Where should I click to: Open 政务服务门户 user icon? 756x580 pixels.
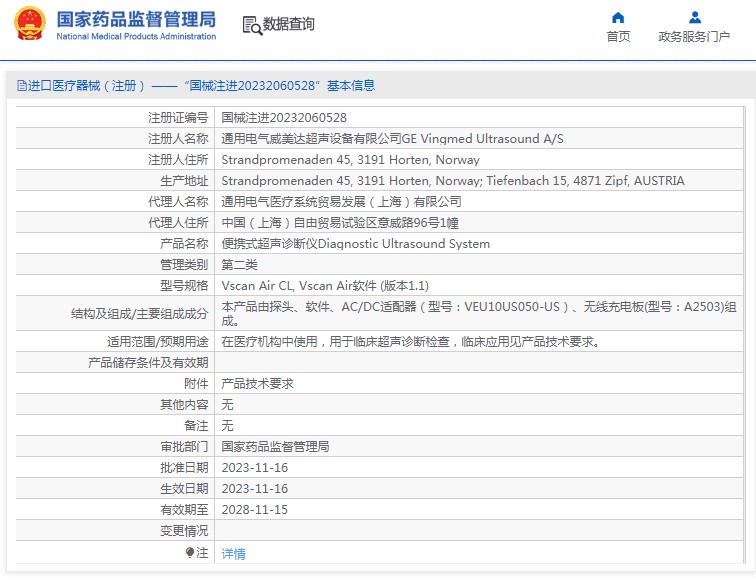click(x=694, y=18)
